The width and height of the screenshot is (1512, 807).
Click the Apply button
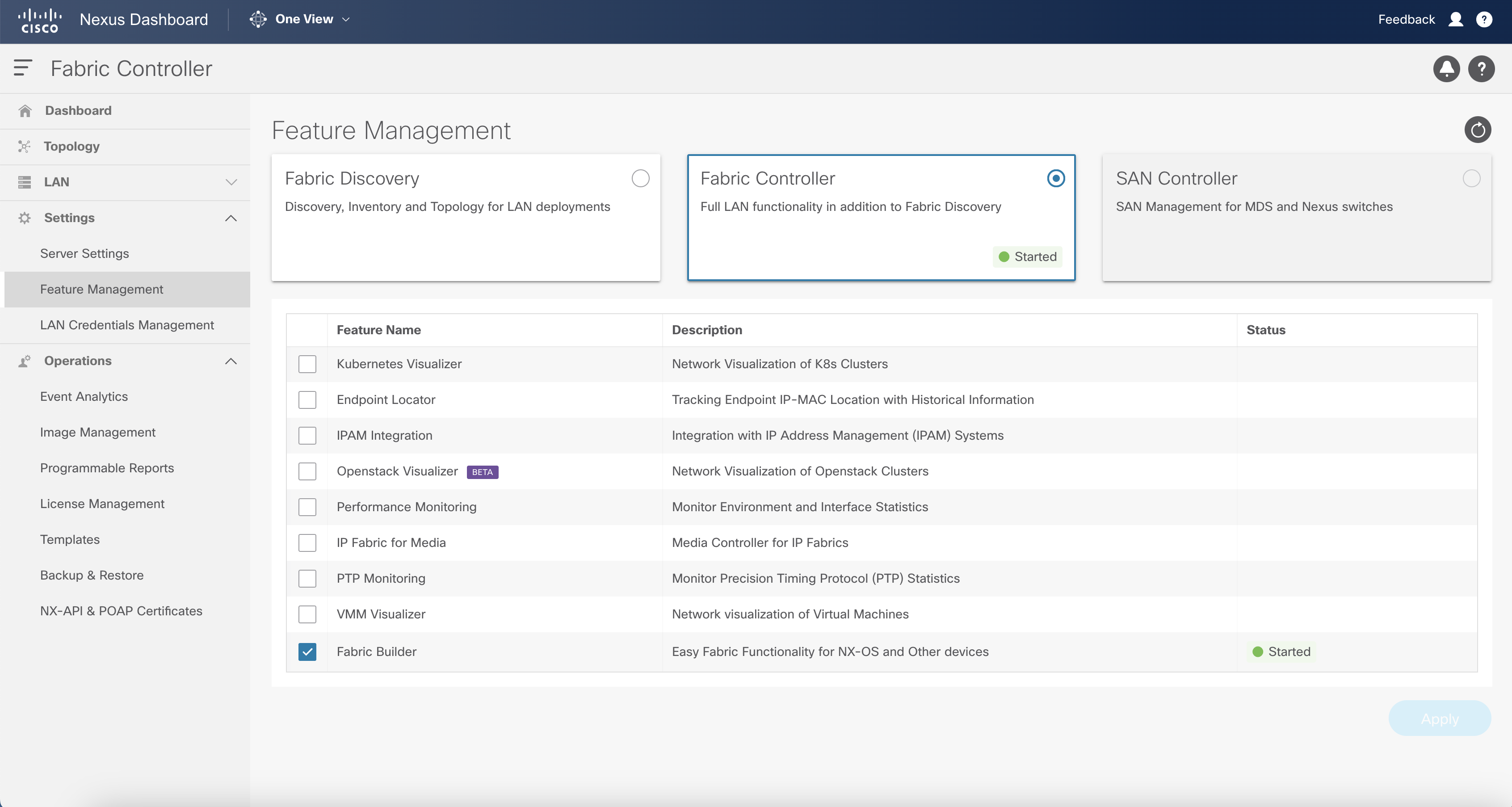point(1439,719)
